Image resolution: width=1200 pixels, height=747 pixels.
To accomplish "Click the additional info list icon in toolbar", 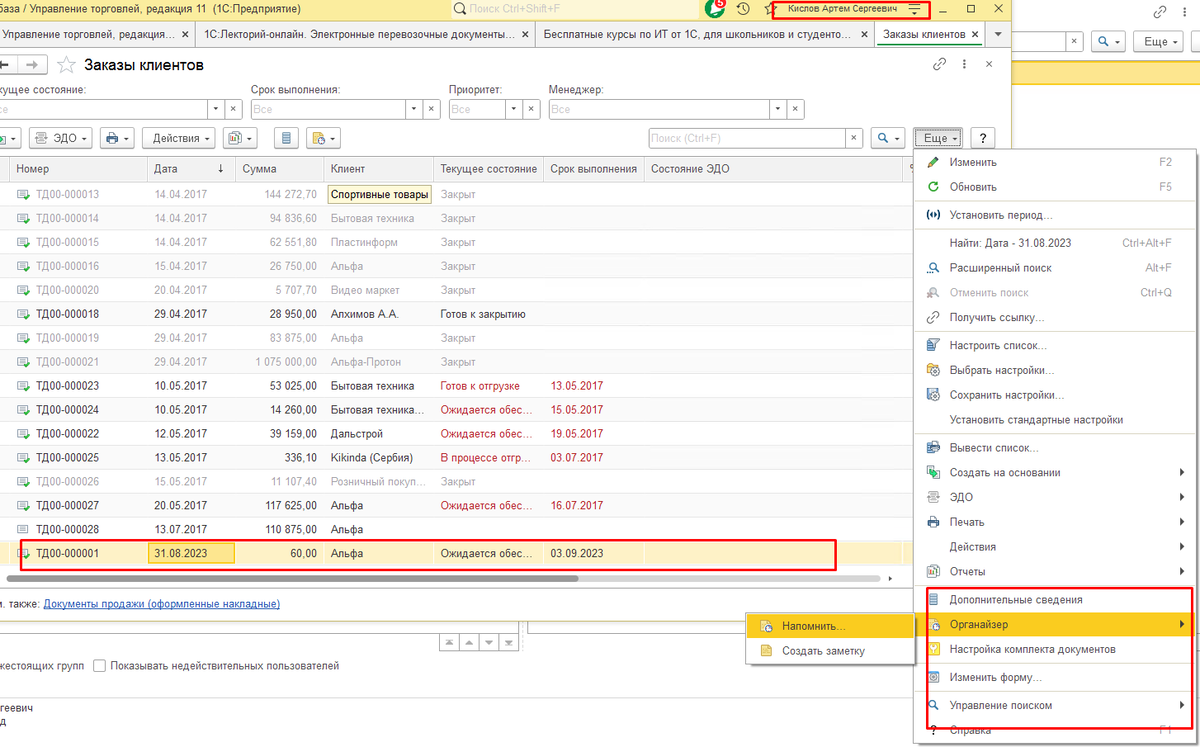I will point(287,138).
